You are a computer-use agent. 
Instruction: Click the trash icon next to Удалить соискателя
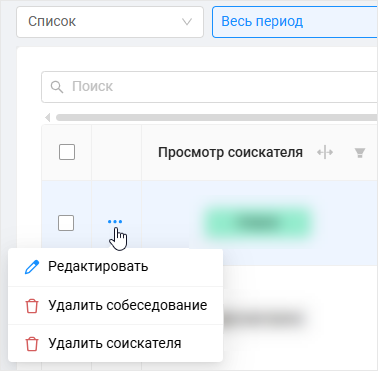pos(32,344)
